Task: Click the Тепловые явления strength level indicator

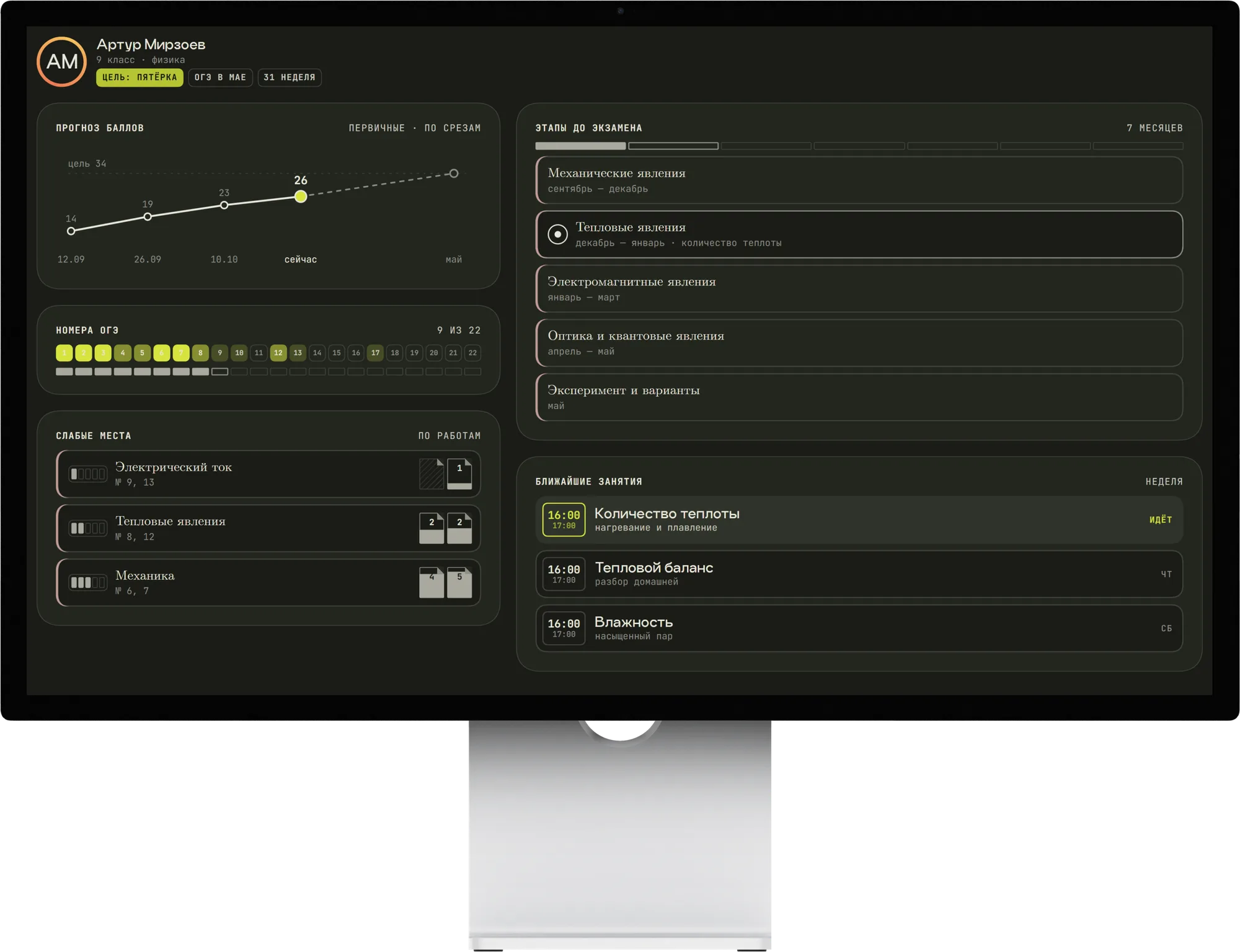Action: pyautogui.click(x=87, y=528)
